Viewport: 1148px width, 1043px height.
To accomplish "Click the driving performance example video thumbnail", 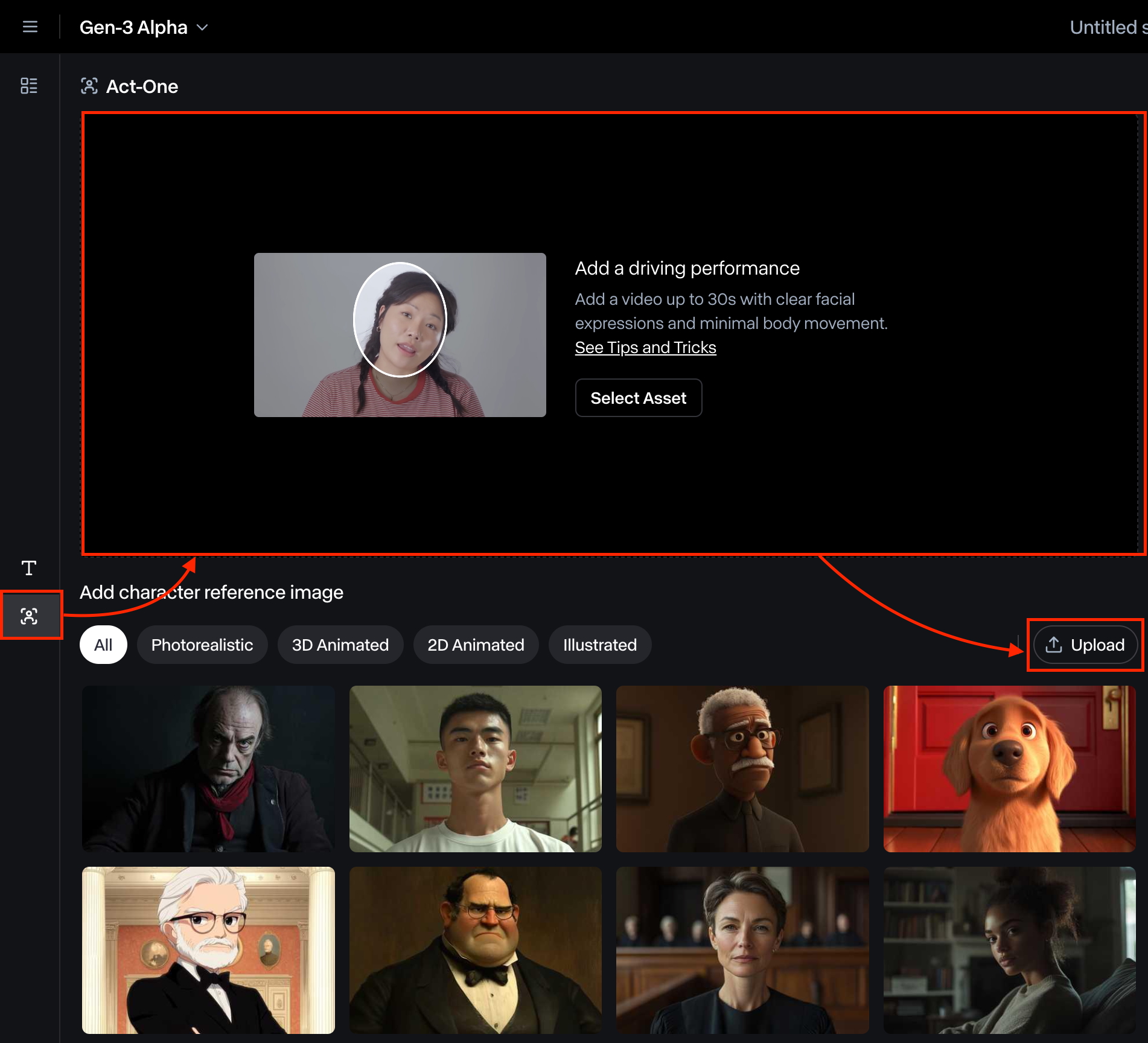I will pyautogui.click(x=400, y=335).
